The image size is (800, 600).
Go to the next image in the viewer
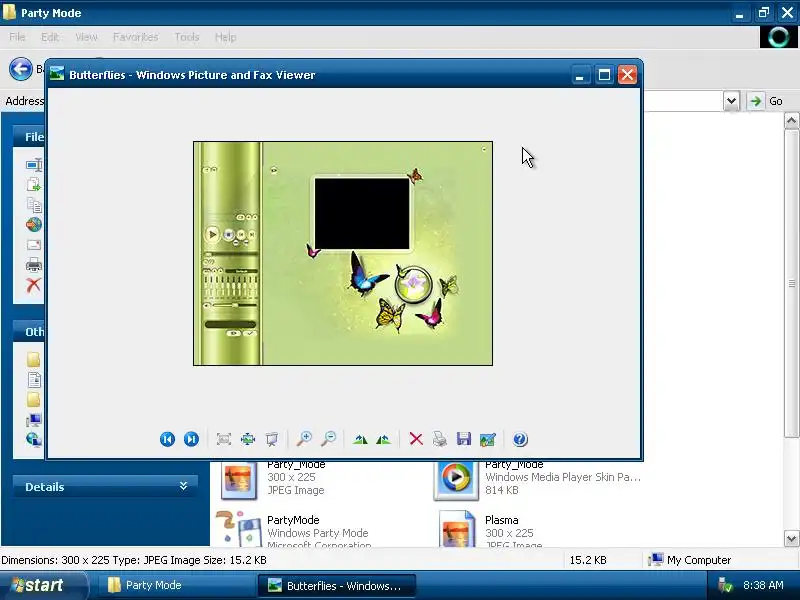tap(191, 439)
